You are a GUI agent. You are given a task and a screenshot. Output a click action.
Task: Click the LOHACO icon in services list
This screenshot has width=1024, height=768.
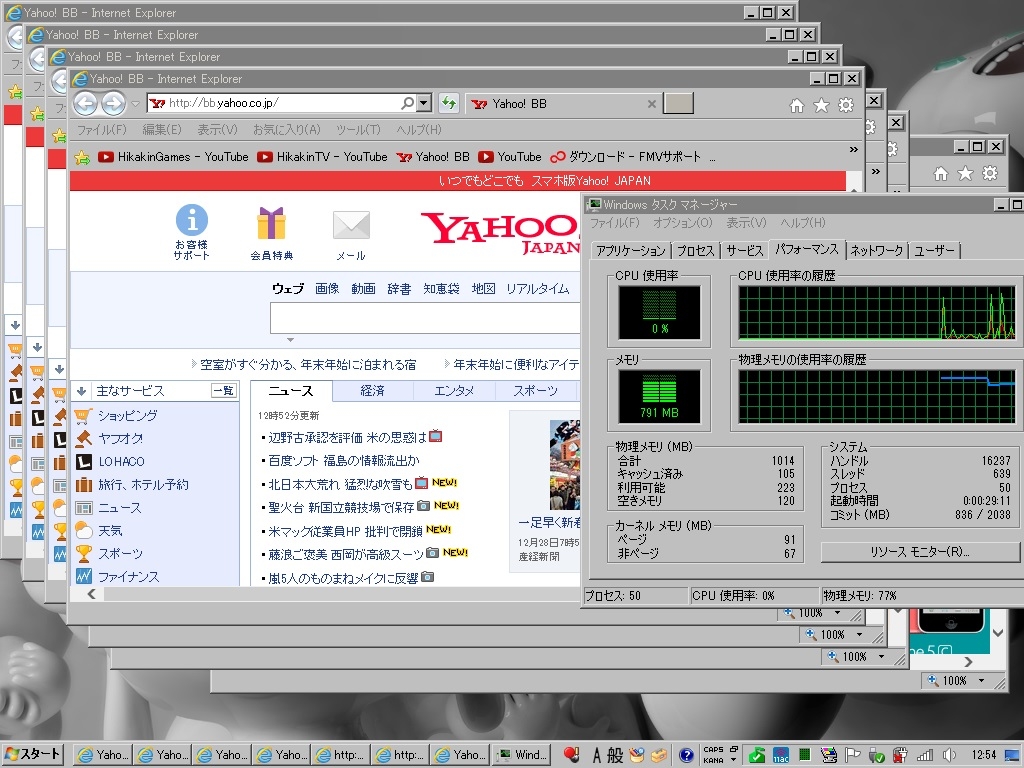(x=84, y=462)
